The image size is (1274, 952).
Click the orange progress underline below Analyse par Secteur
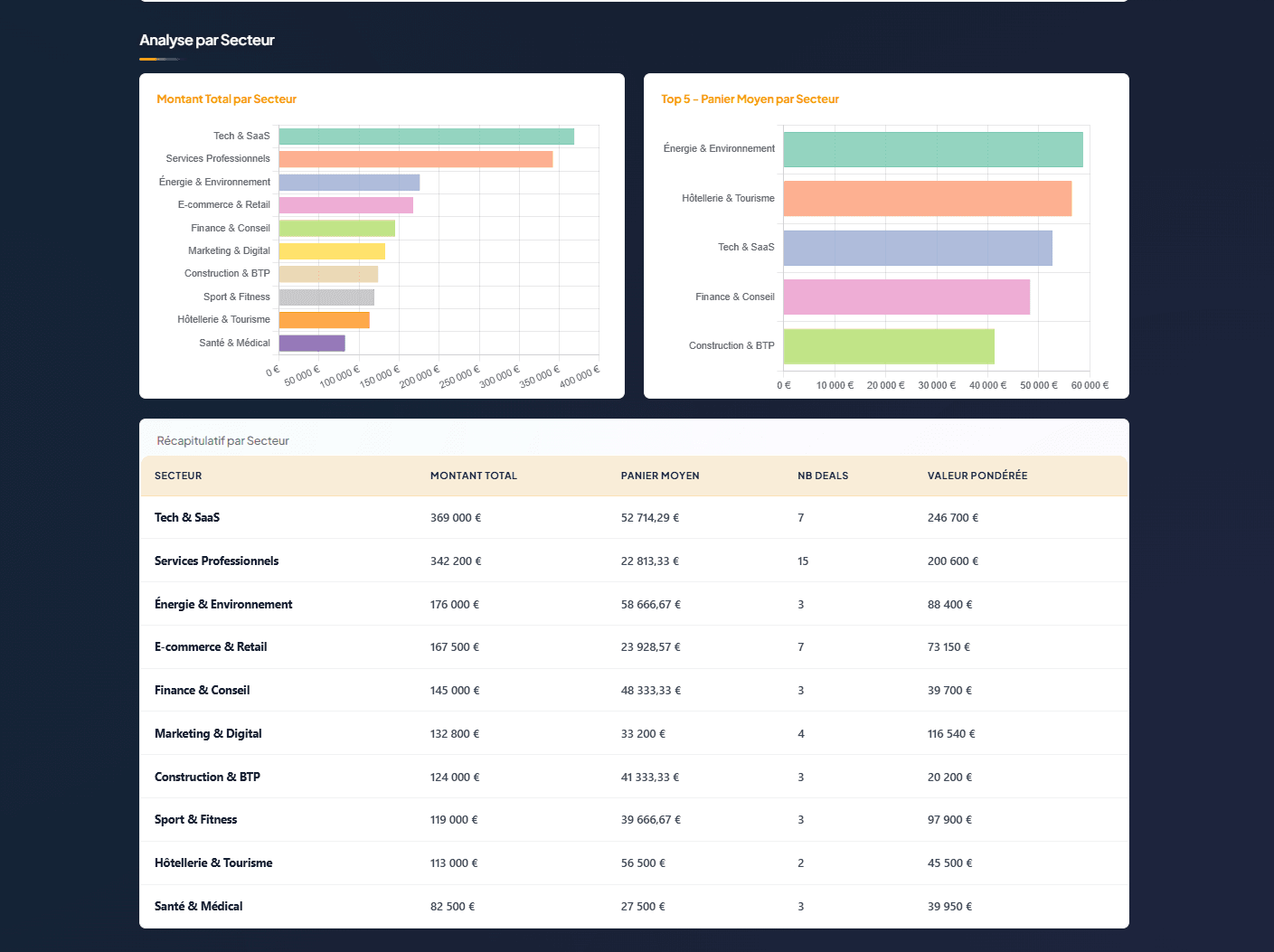click(x=160, y=58)
